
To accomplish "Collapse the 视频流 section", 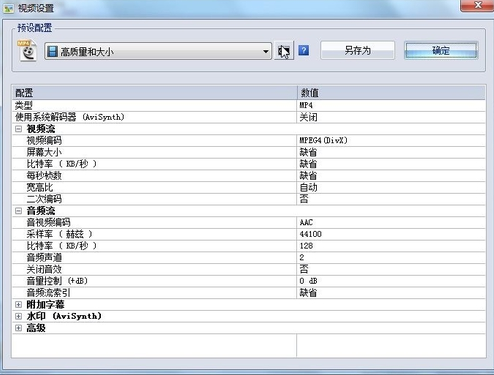I will pos(19,129).
